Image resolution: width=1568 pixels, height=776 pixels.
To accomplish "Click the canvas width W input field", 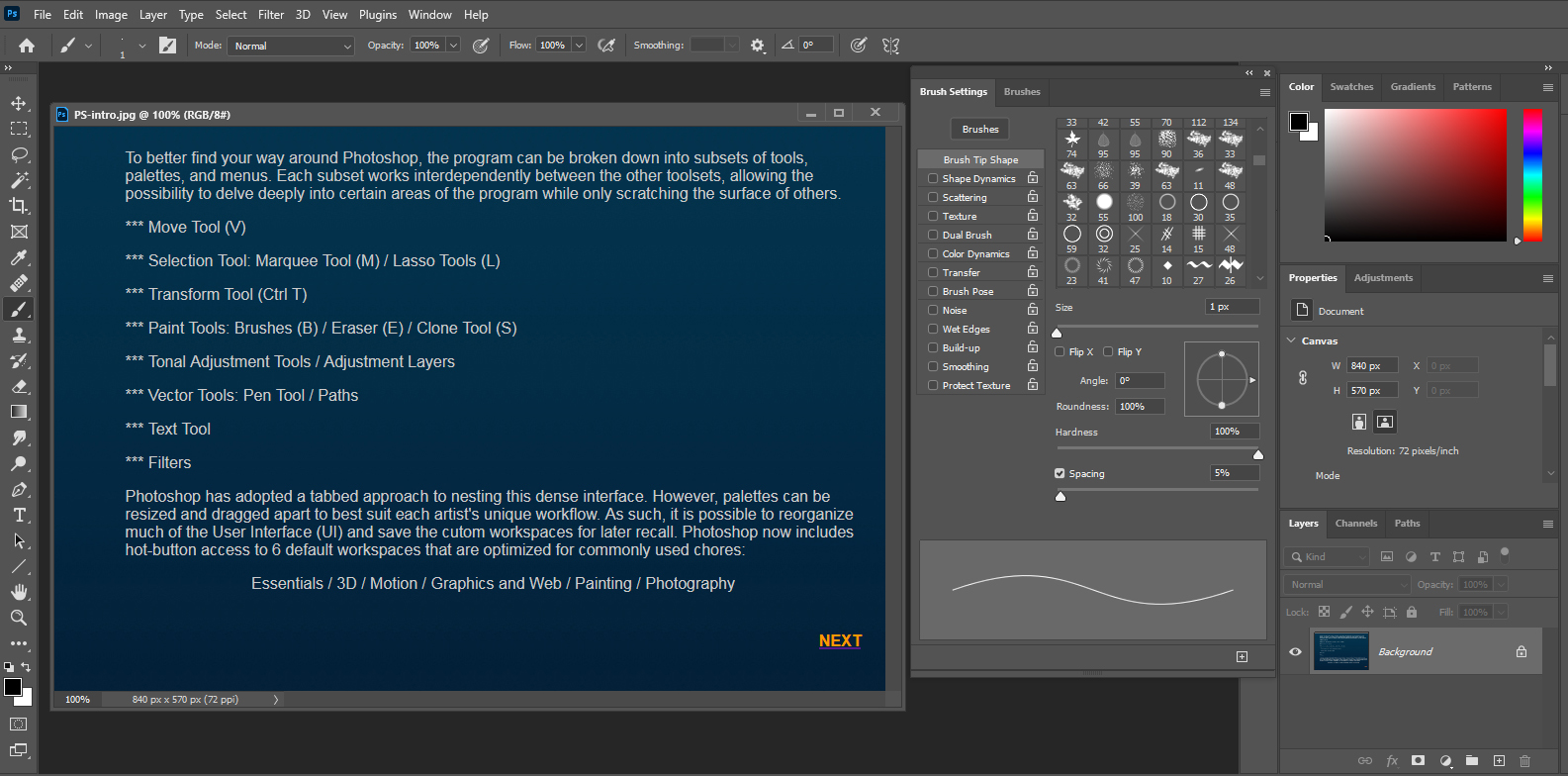I will [1371, 366].
